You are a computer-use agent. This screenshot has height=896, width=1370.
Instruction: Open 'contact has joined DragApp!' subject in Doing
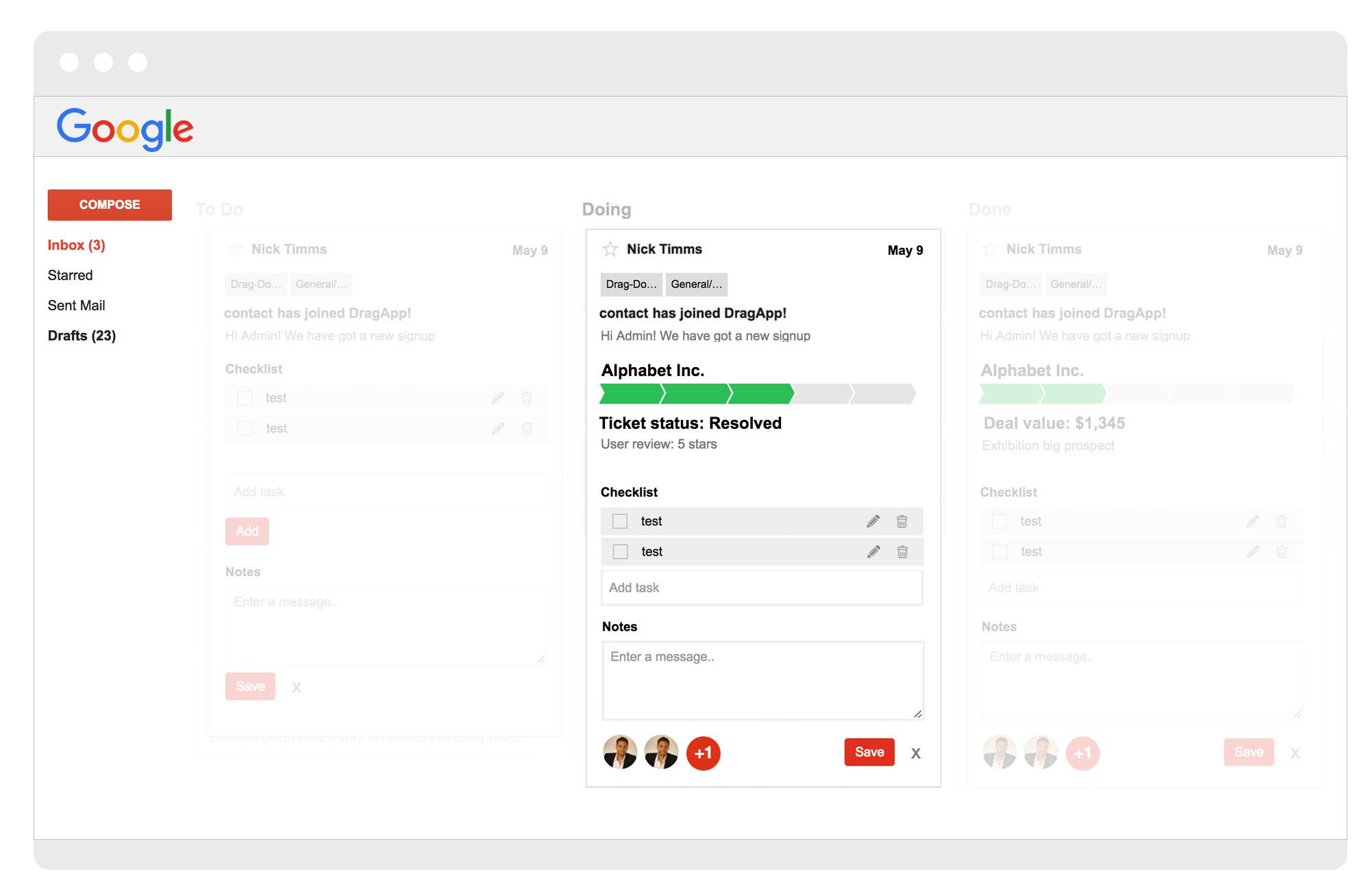click(693, 313)
